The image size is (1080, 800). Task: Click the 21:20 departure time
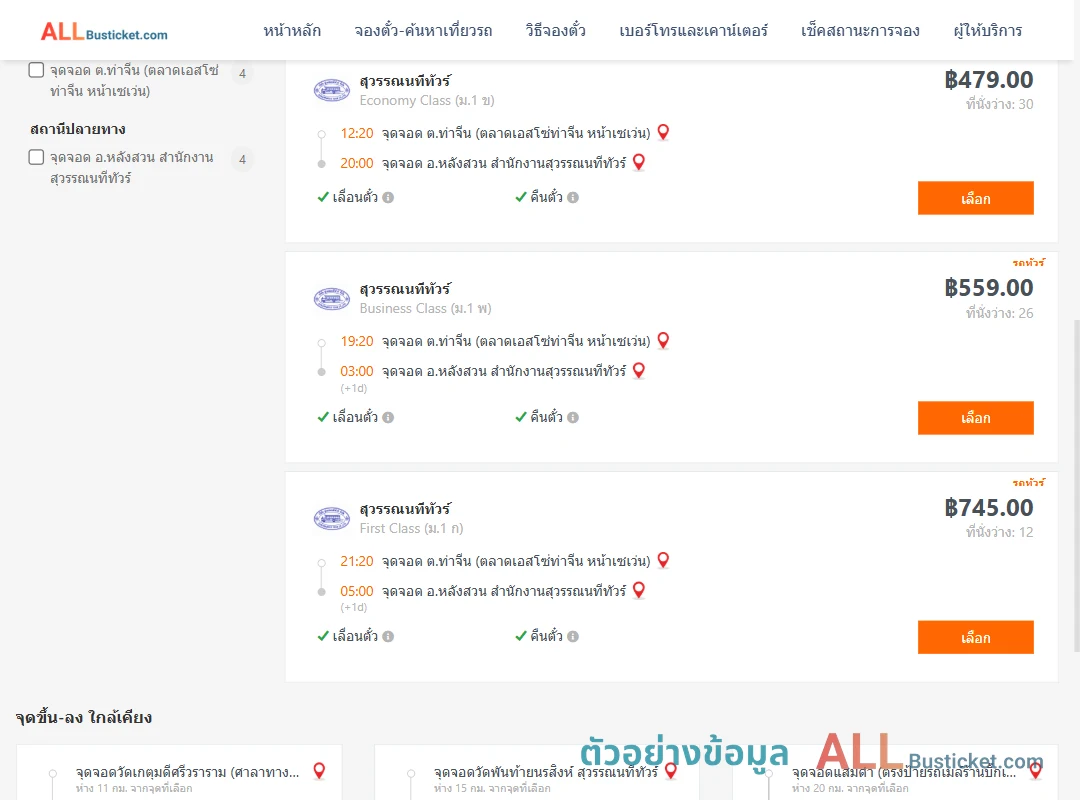click(357, 561)
